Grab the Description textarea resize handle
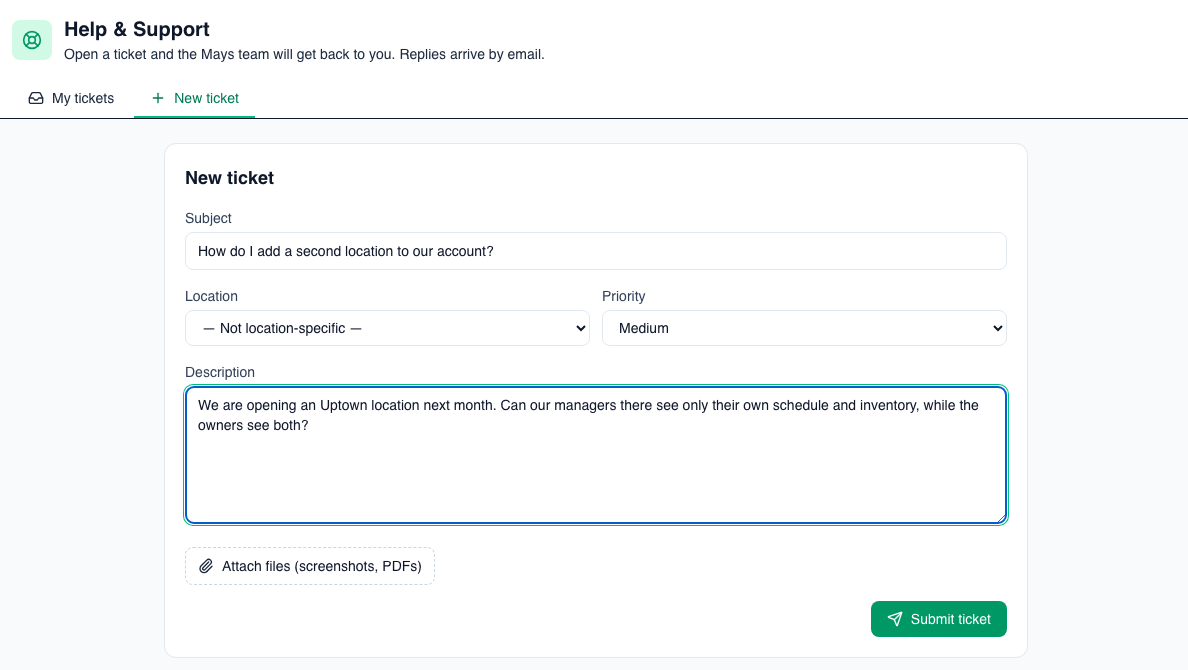 pyautogui.click(x=1001, y=518)
